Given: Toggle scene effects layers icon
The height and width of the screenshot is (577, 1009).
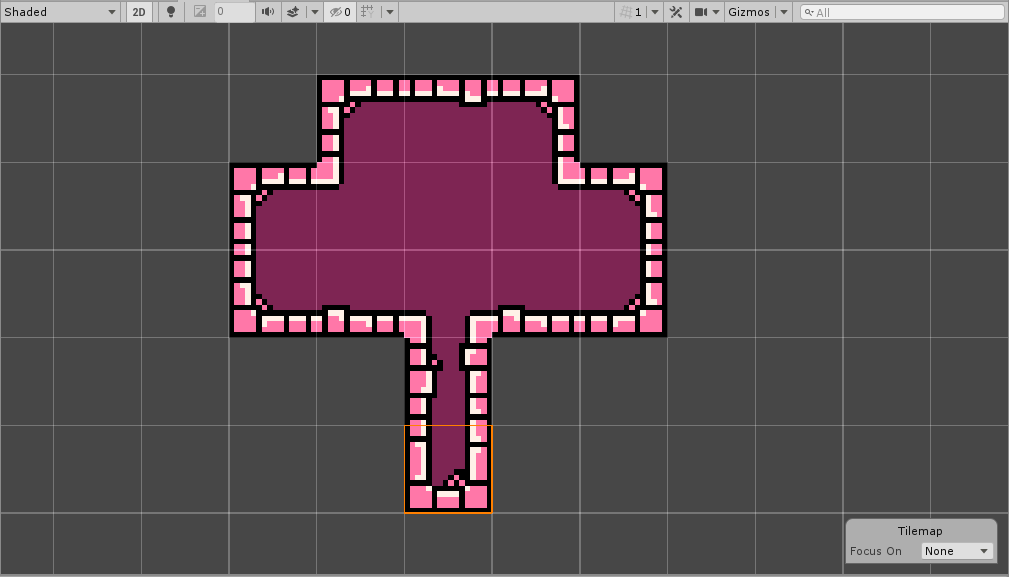Looking at the screenshot, I should click(x=293, y=12).
